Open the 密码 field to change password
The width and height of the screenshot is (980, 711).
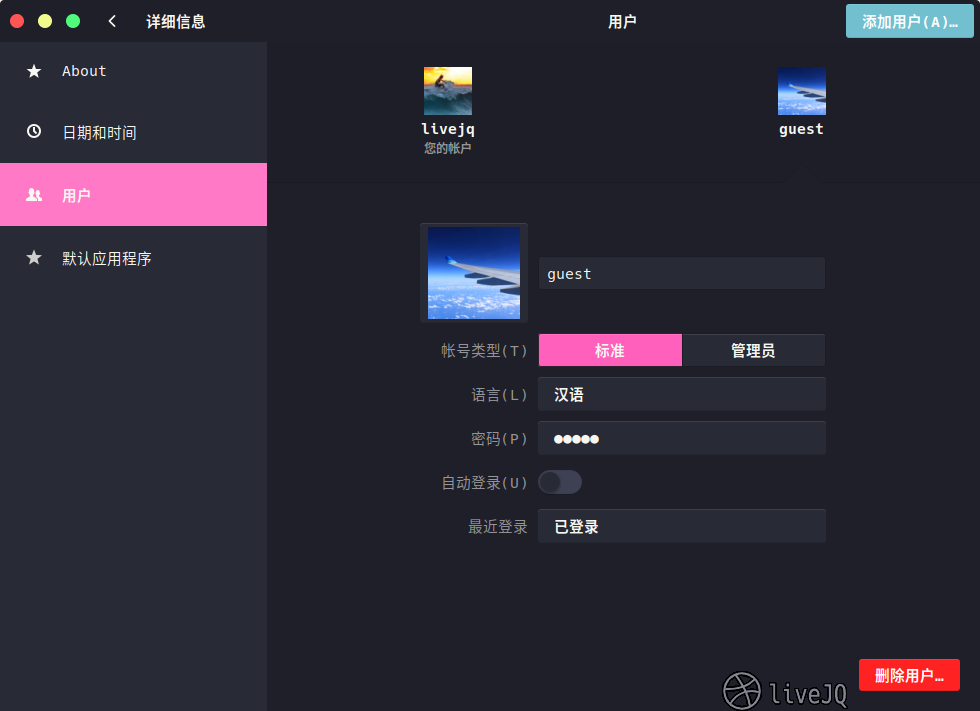(x=681, y=439)
